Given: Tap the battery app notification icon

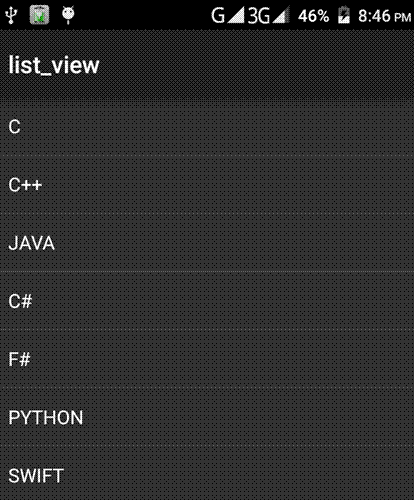Looking at the screenshot, I should (39, 15).
